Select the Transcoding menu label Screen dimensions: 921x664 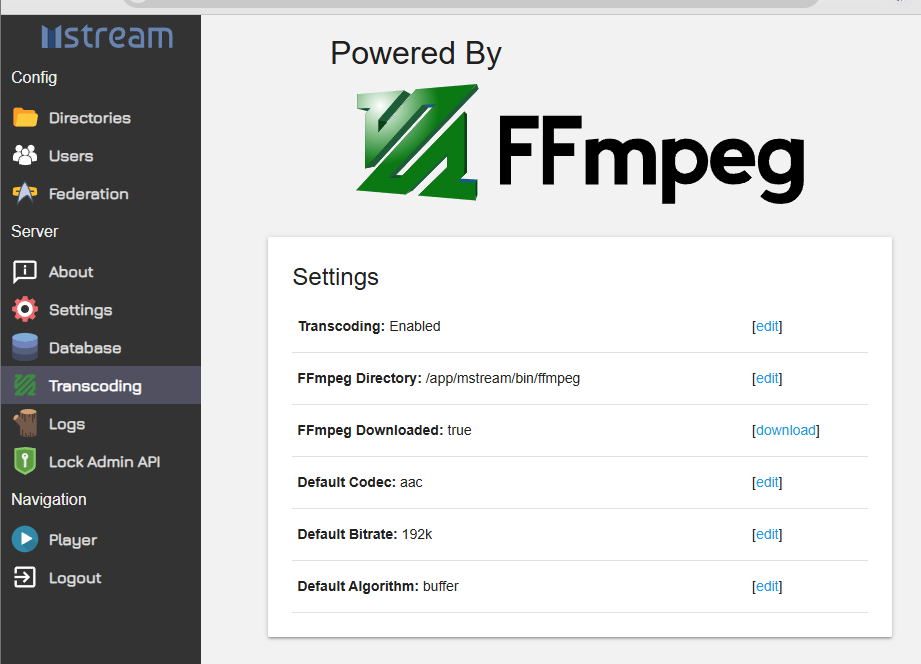click(95, 386)
